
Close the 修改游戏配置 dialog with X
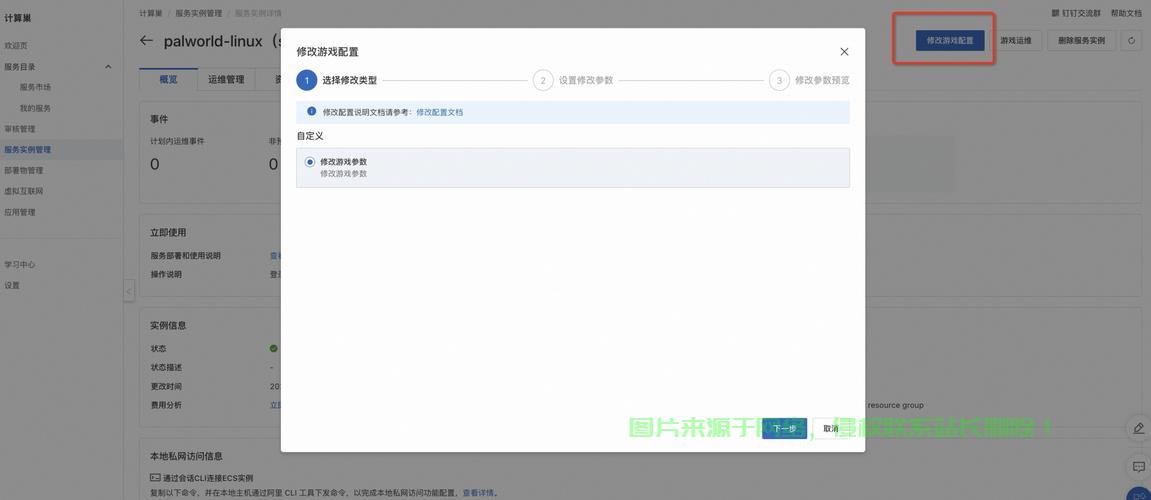tap(844, 51)
